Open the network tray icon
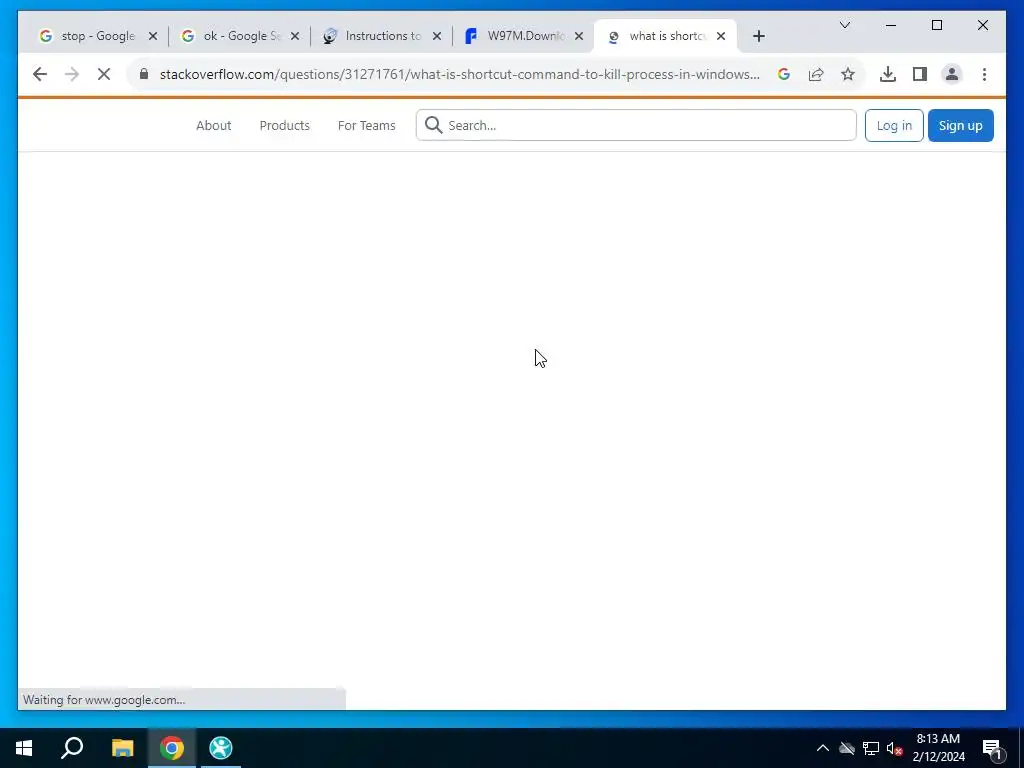Image resolution: width=1024 pixels, height=768 pixels. [x=871, y=748]
